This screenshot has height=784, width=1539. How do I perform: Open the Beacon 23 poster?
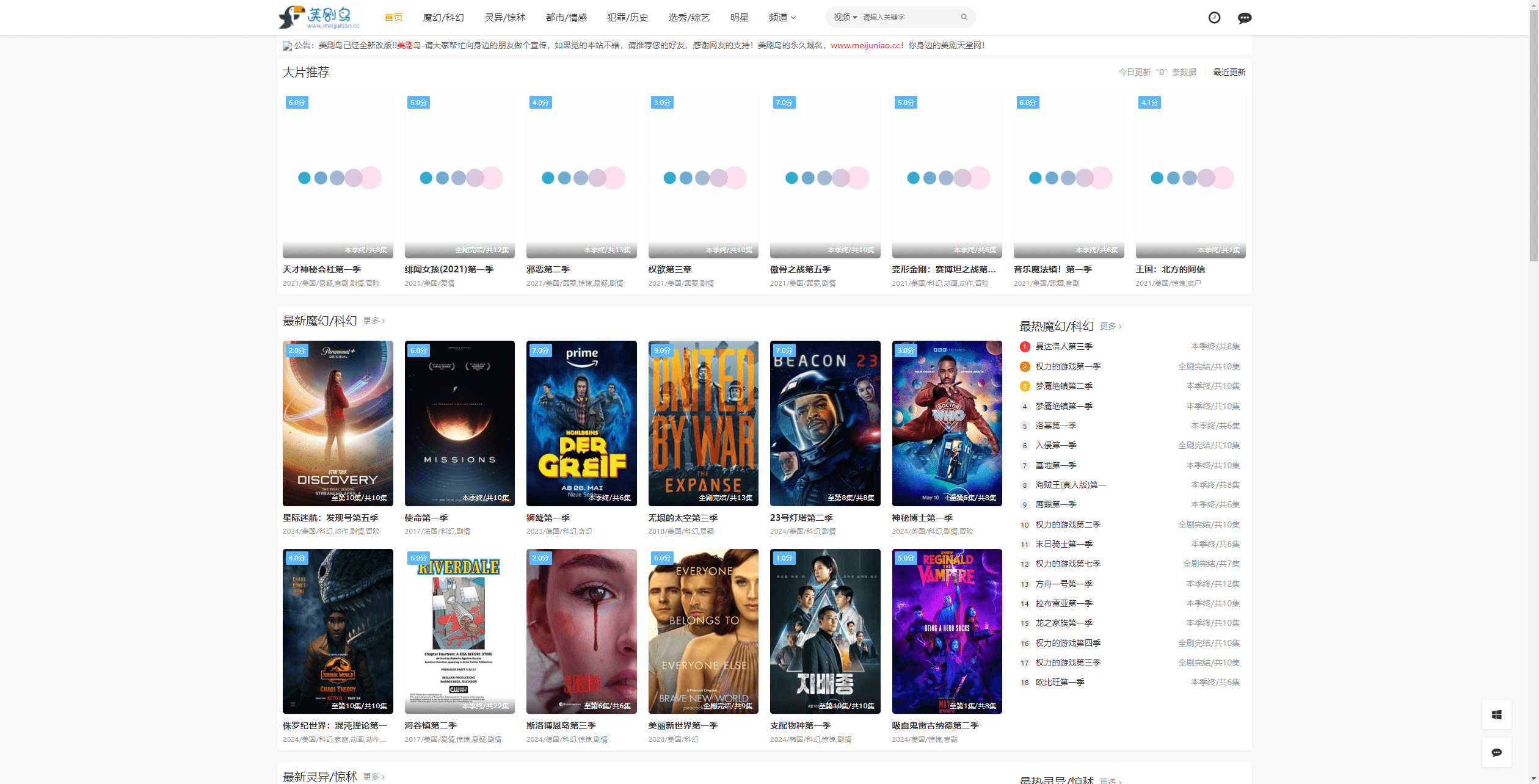click(825, 423)
